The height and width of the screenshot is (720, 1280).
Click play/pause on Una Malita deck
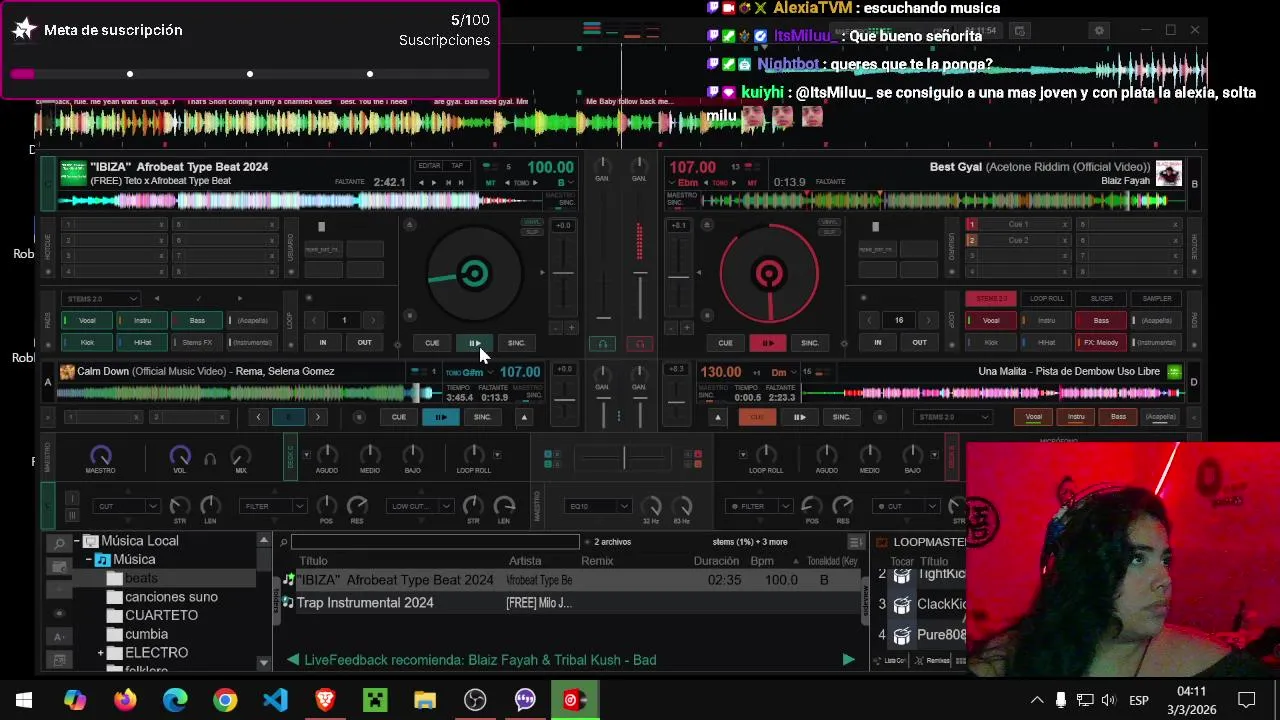coord(799,417)
